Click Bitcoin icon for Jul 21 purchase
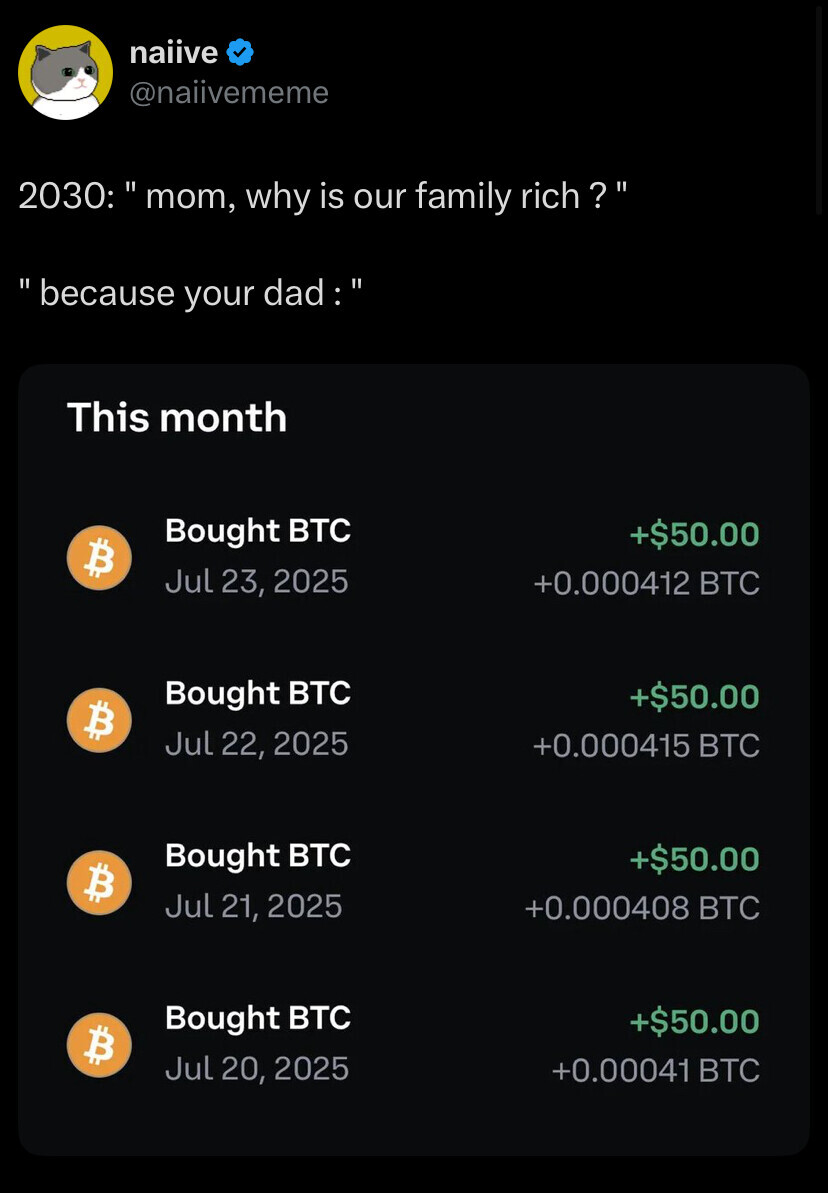 (x=99, y=883)
